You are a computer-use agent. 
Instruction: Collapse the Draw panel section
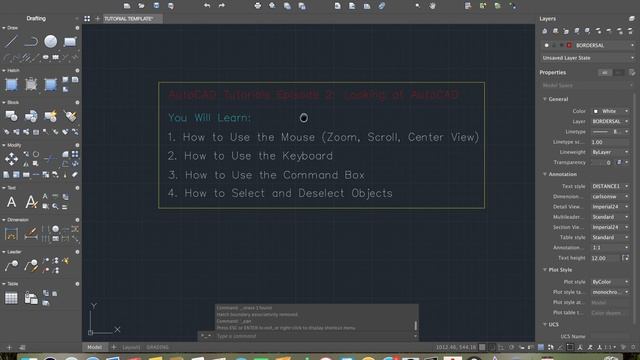click(4, 28)
